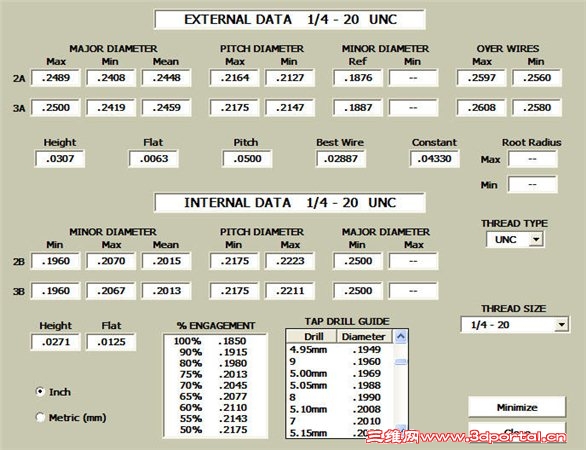This screenshot has height=450, width=586.
Task: Click the 2B minor diameter mean field .2015
Action: pos(166,261)
